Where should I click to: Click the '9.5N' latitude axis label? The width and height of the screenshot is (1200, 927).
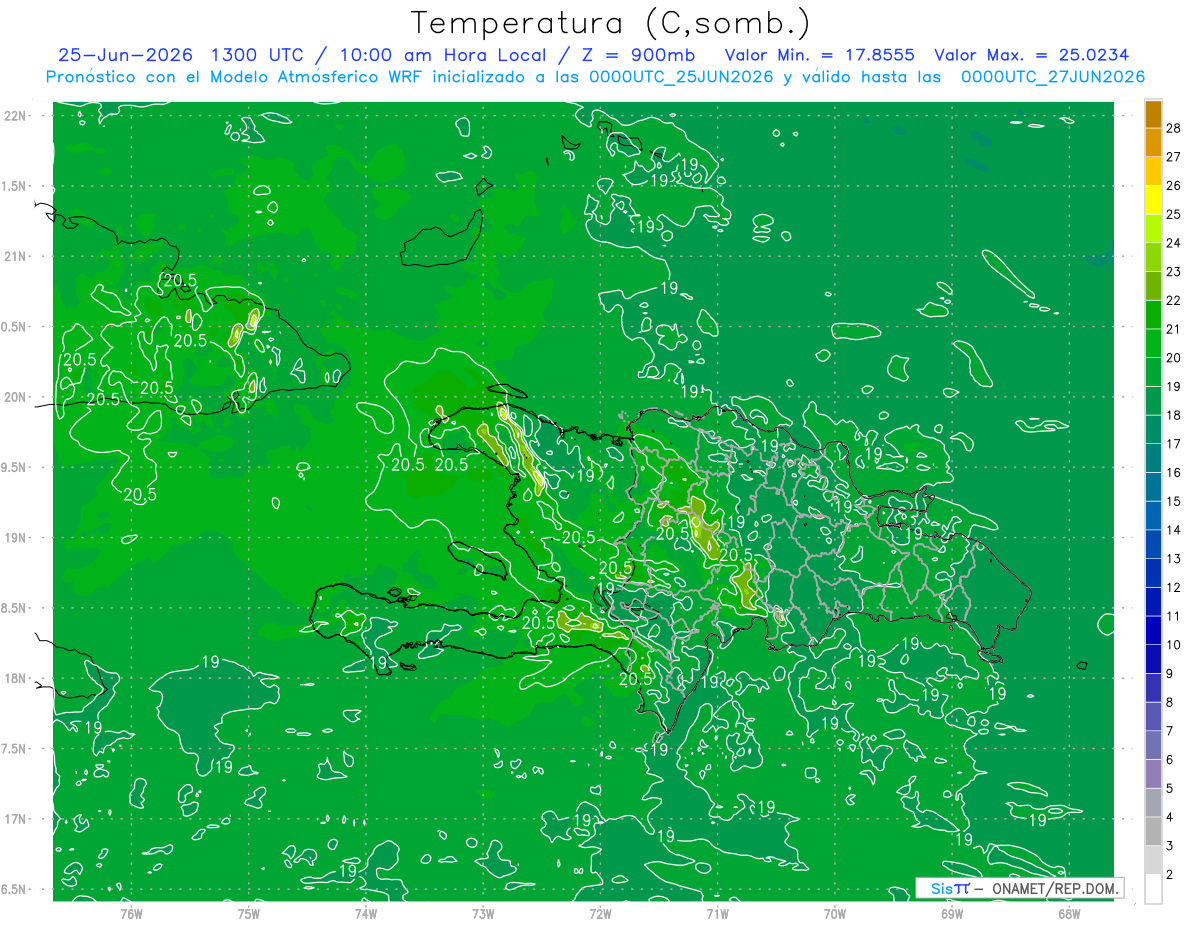click(15, 467)
